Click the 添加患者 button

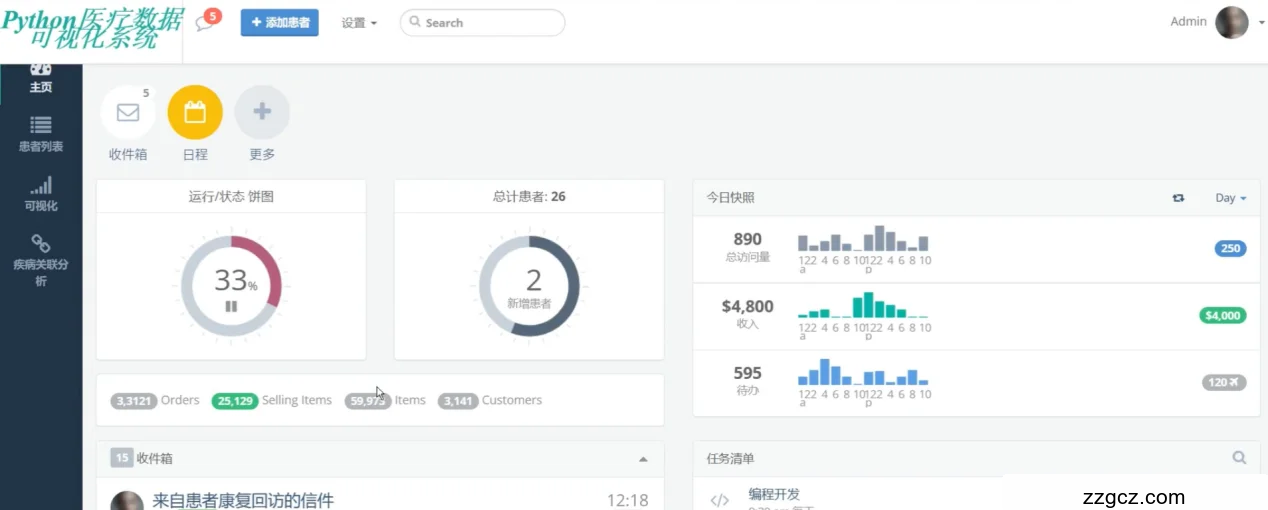[279, 23]
